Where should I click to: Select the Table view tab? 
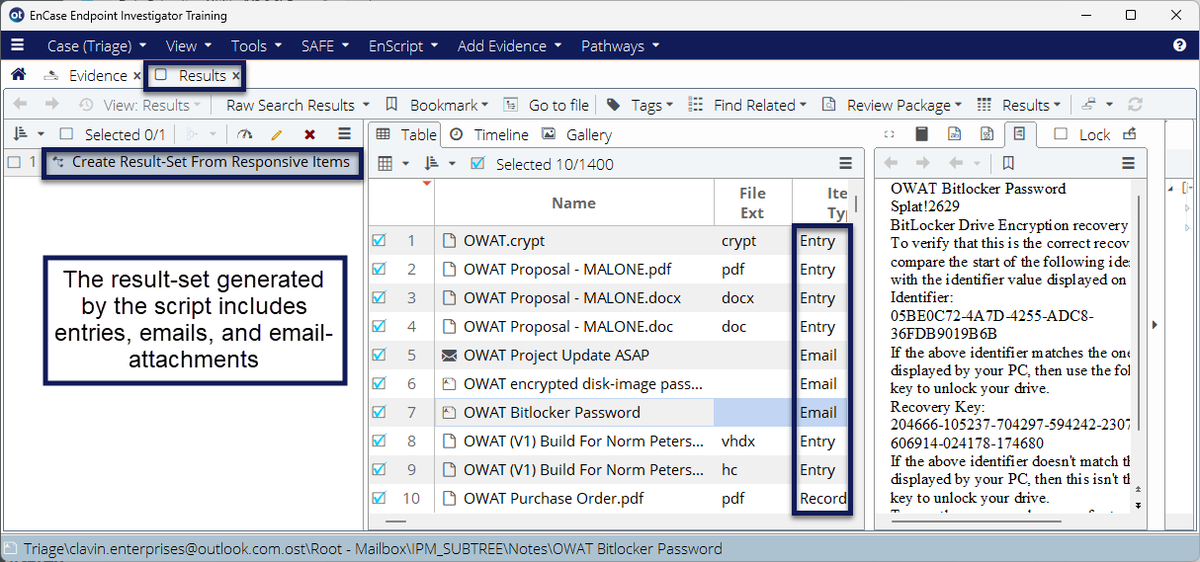(406, 134)
